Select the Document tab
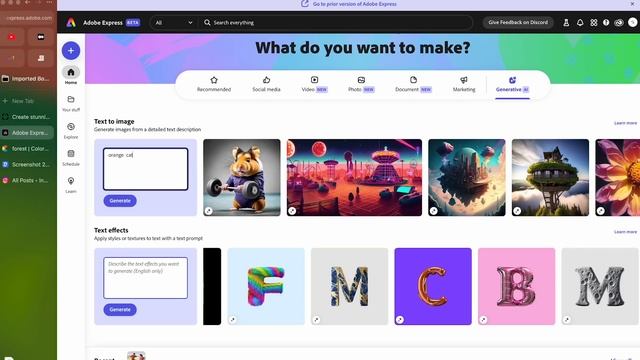 coord(413,84)
